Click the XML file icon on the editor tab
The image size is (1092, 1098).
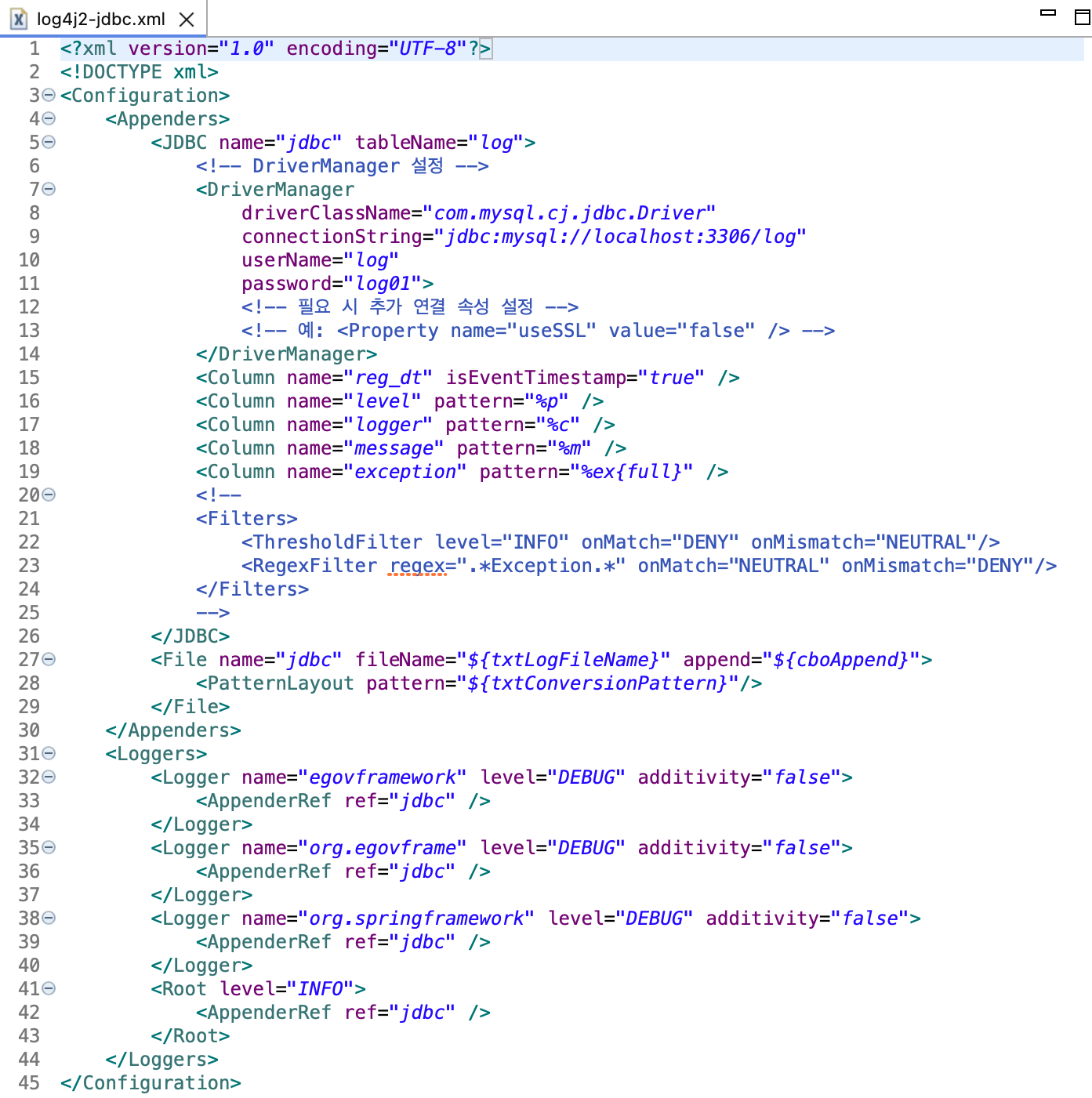click(17, 19)
